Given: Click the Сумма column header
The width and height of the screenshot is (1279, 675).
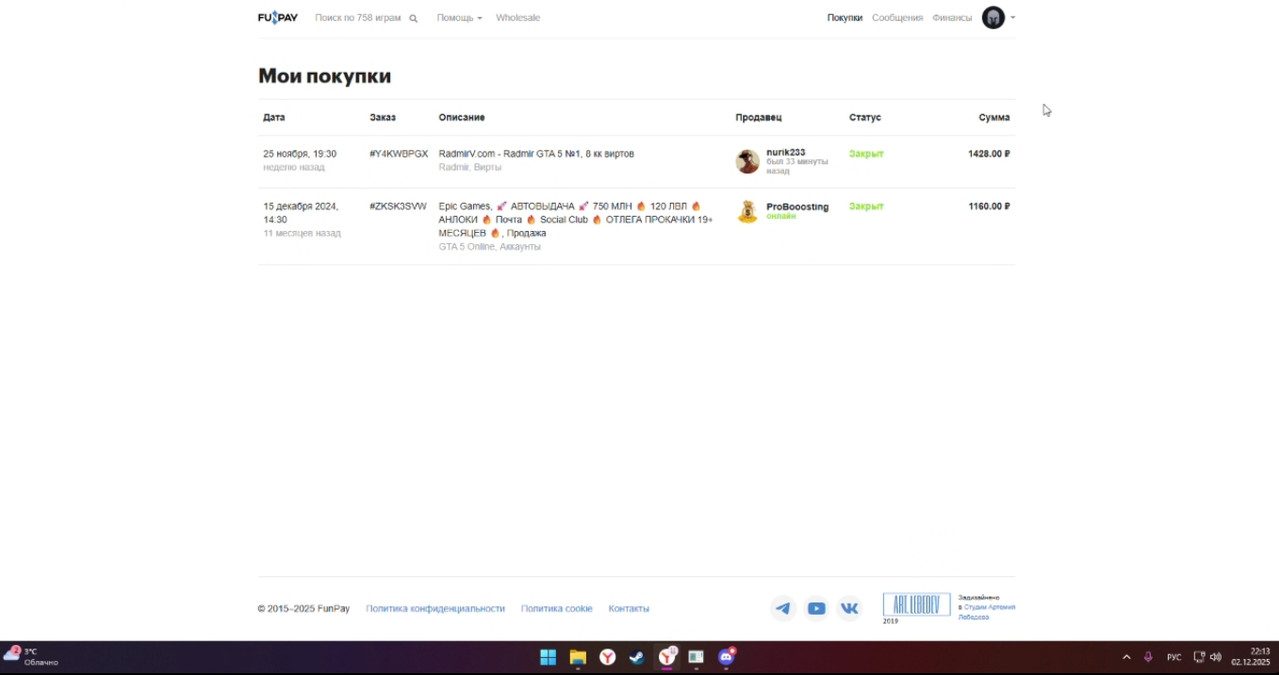Looking at the screenshot, I should [994, 117].
